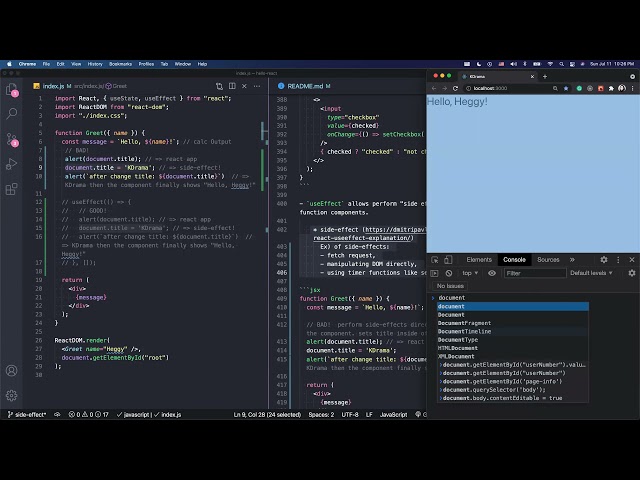
Task: Open the Default levels dropdown
Action: [x=591, y=273]
